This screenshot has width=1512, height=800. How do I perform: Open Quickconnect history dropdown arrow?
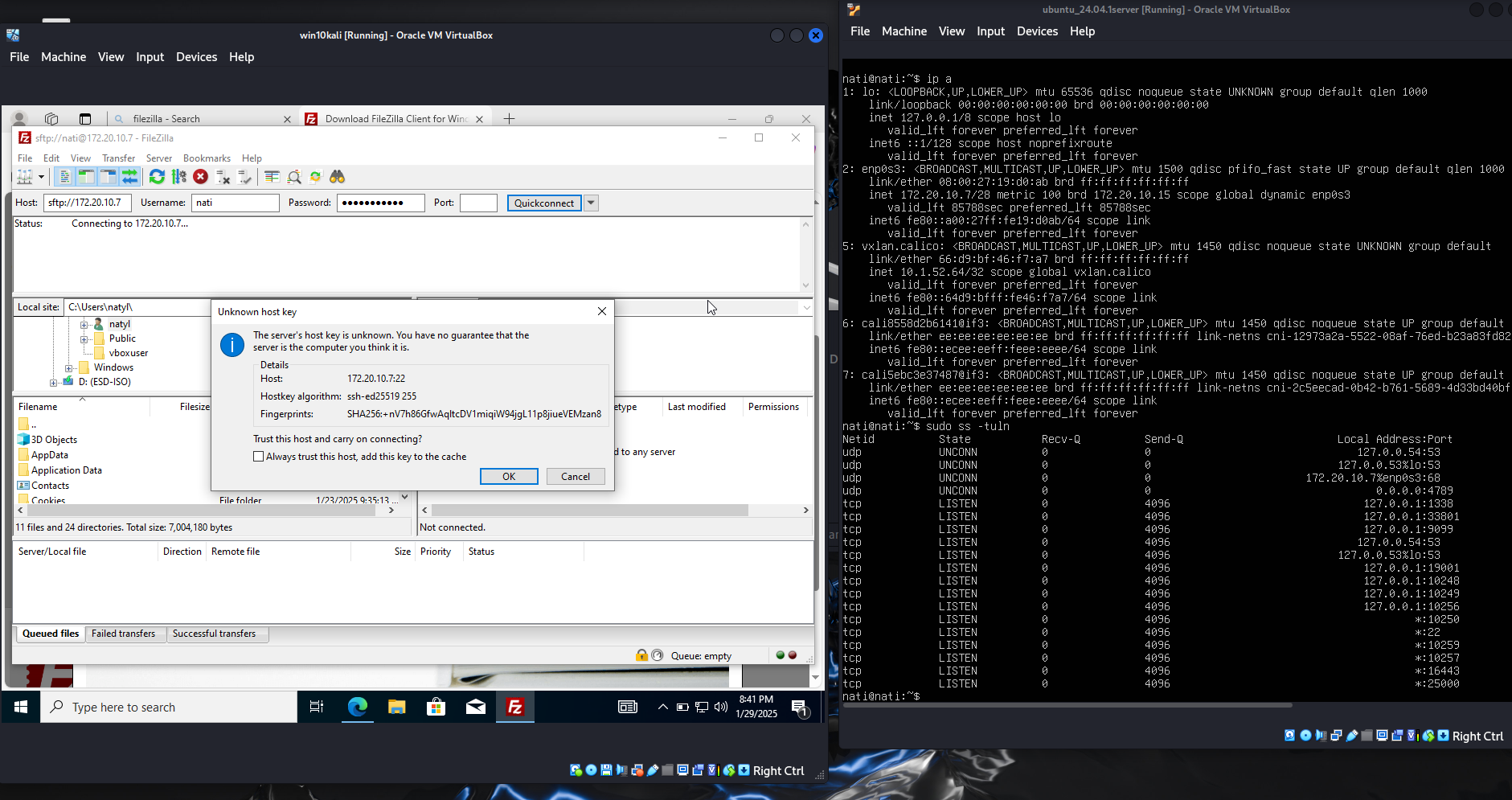(x=591, y=203)
